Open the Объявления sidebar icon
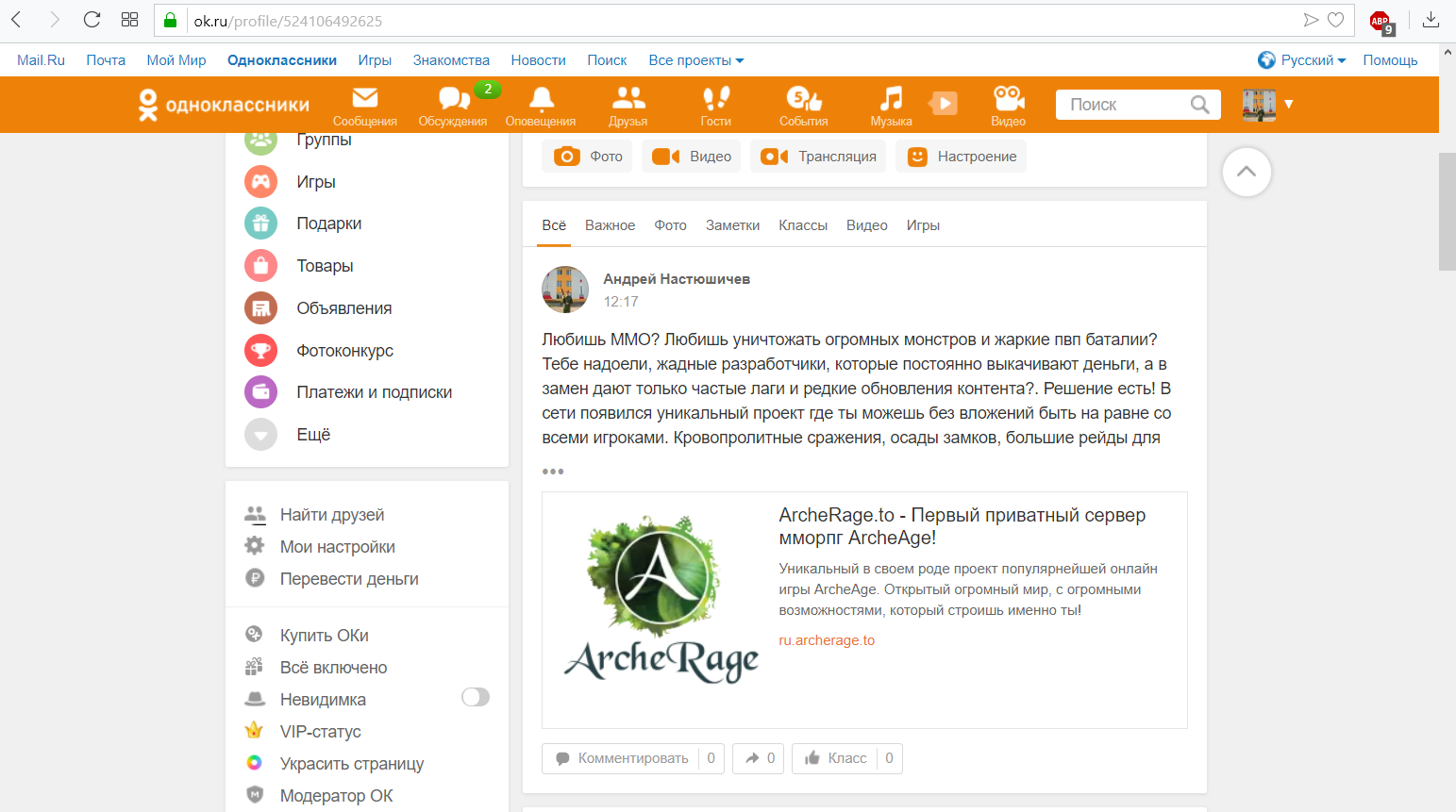1456x812 pixels. click(x=261, y=307)
